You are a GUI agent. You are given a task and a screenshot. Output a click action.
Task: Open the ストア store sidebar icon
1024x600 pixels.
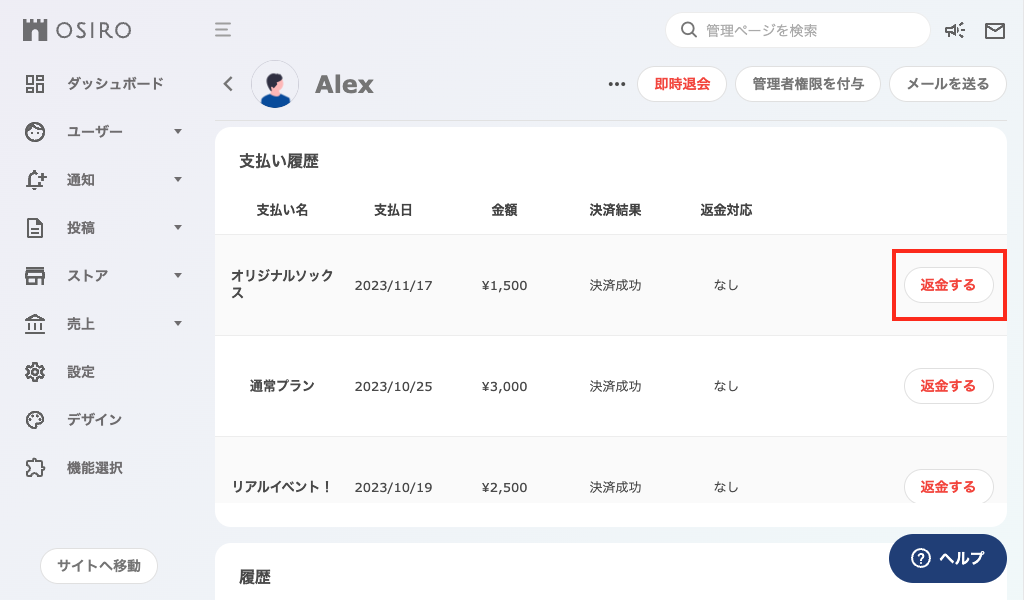(x=35, y=276)
